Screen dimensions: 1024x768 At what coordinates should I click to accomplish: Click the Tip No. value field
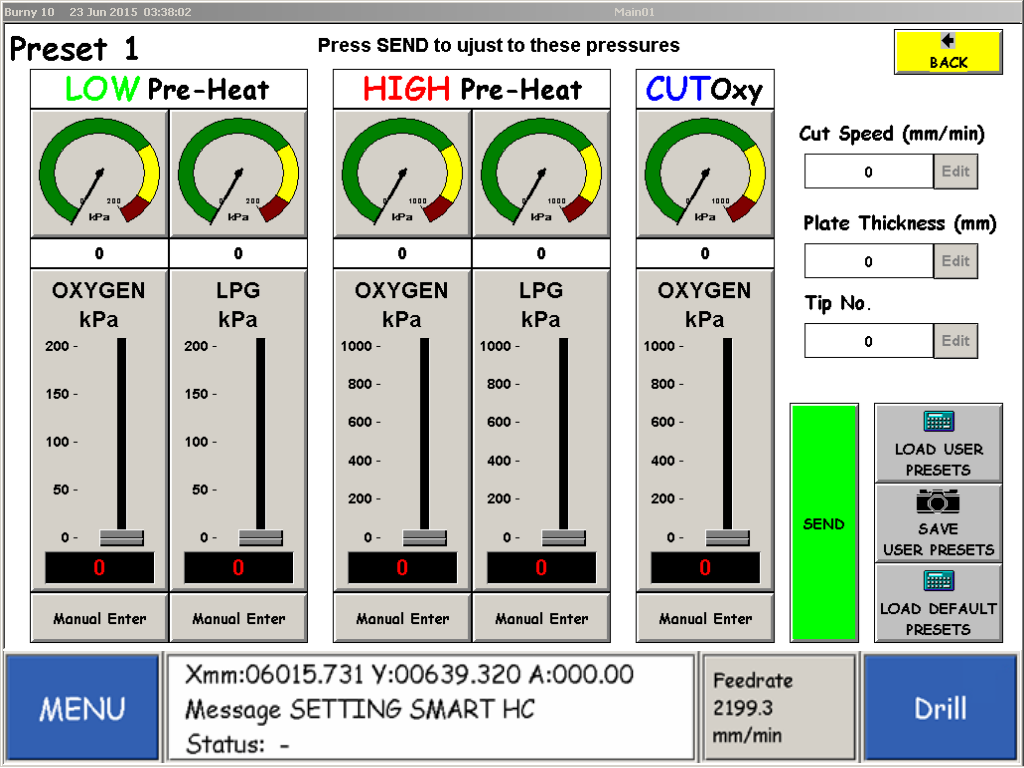[x=869, y=341]
